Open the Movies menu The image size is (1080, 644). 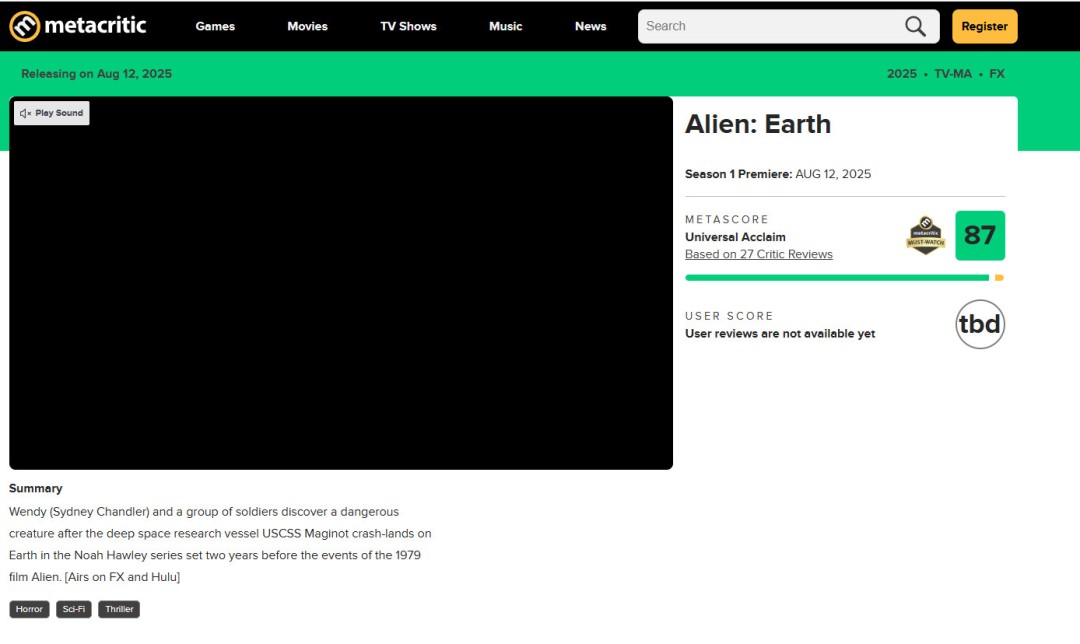[x=307, y=26]
